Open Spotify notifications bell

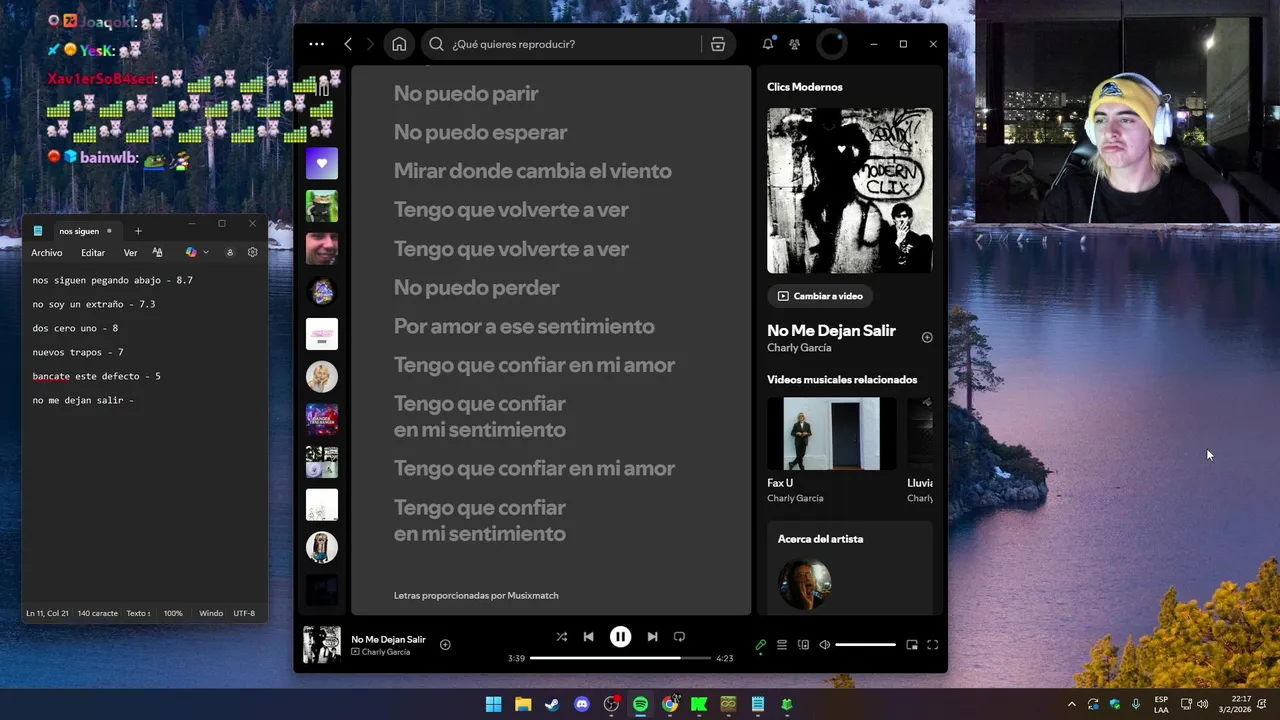pyautogui.click(x=768, y=44)
